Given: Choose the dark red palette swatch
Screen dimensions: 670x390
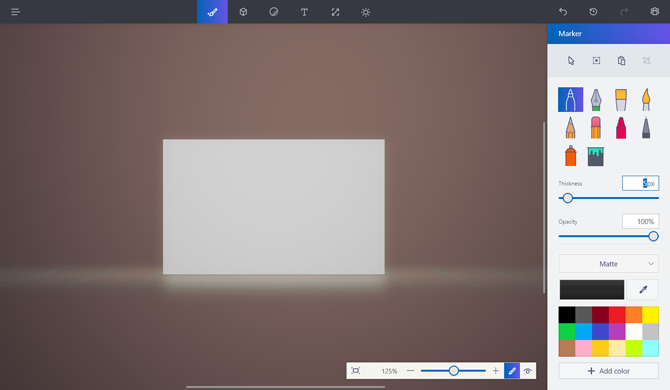Looking at the screenshot, I should (x=600, y=315).
